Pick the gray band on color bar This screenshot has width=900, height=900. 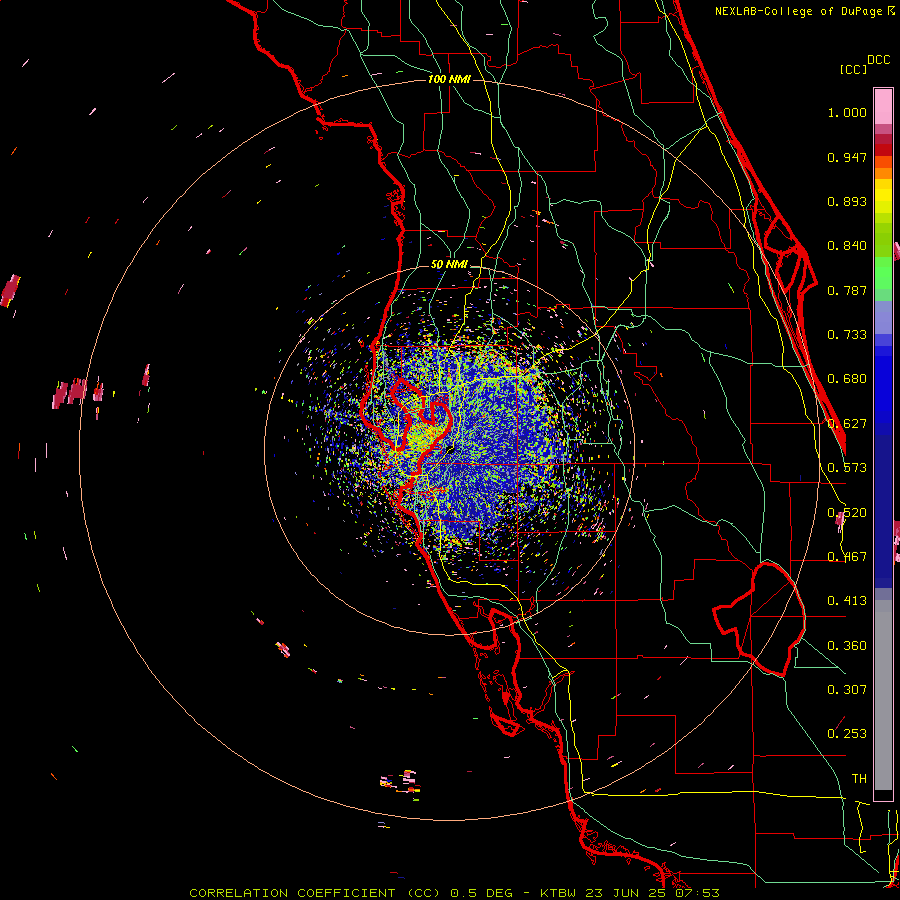[x=883, y=695]
